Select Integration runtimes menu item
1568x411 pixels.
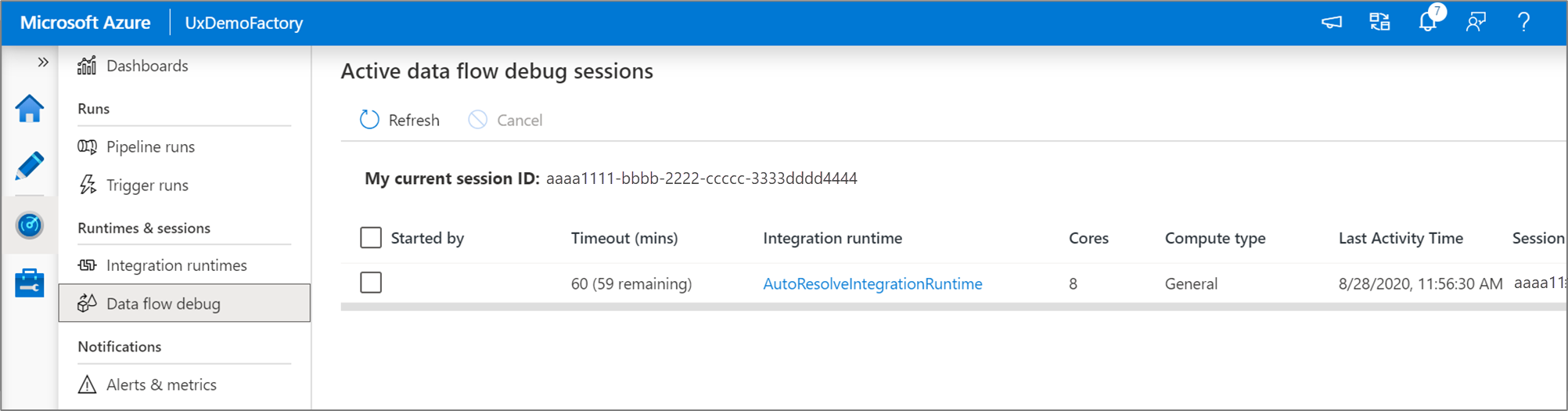tap(176, 265)
